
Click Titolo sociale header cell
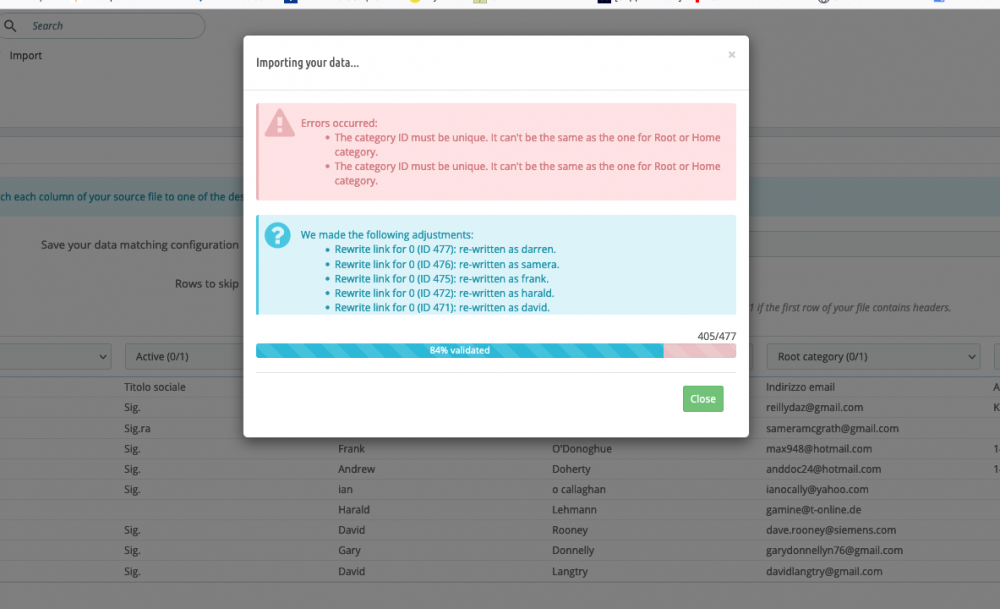(x=154, y=387)
